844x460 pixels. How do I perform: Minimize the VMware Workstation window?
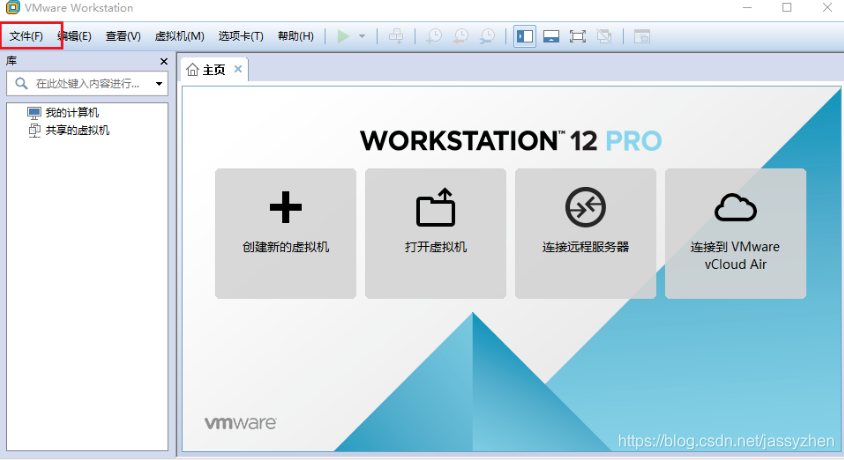(747, 8)
